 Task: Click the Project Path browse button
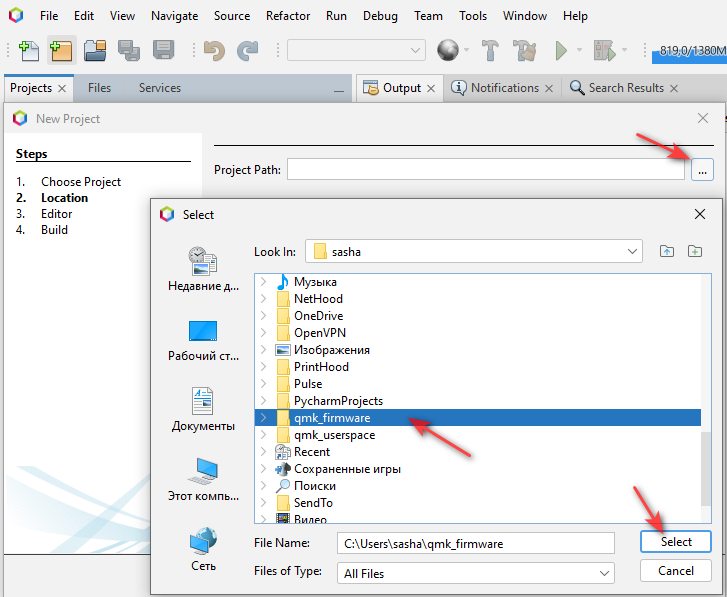coord(702,171)
